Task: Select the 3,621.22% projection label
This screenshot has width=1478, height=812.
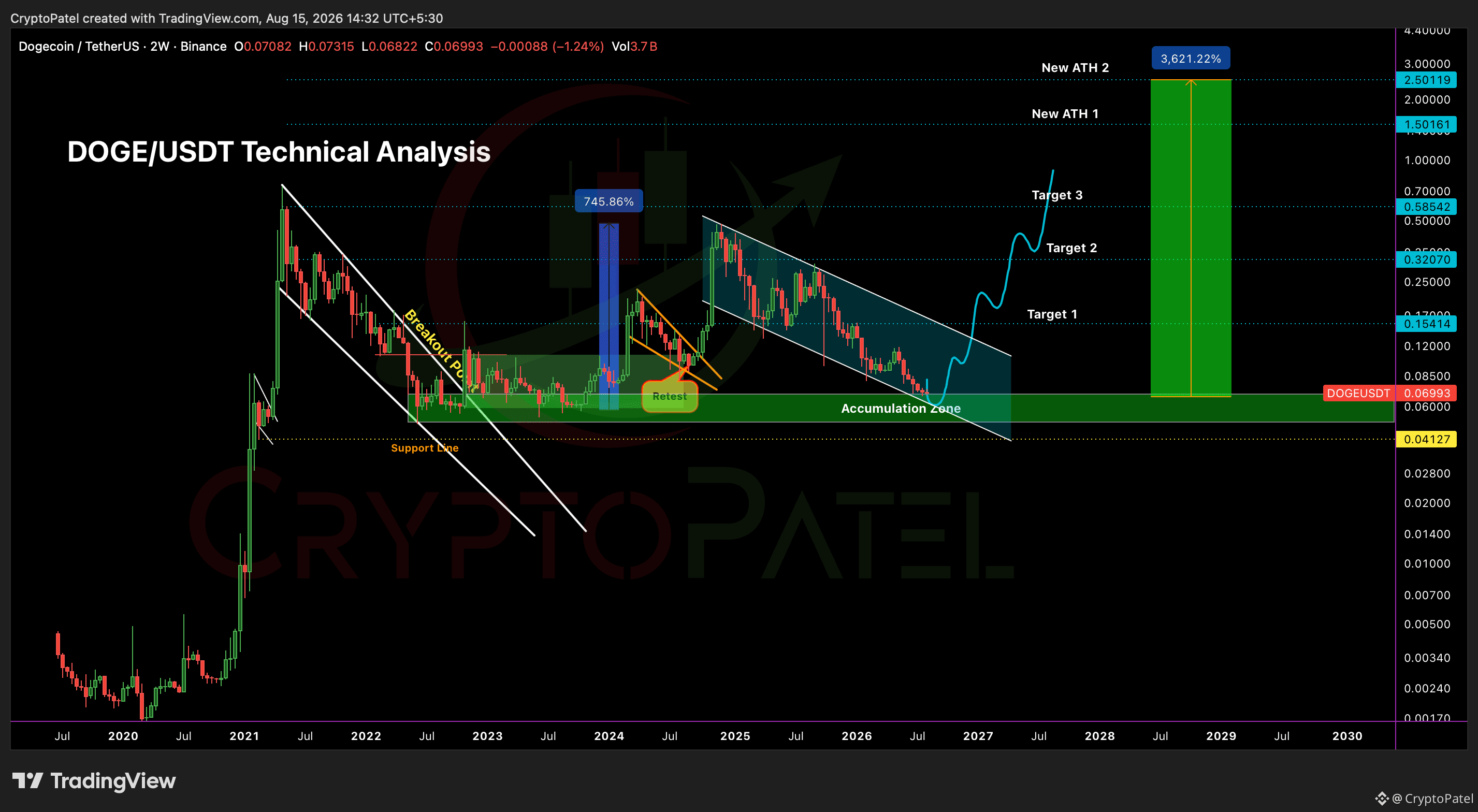Action: coord(1191,59)
